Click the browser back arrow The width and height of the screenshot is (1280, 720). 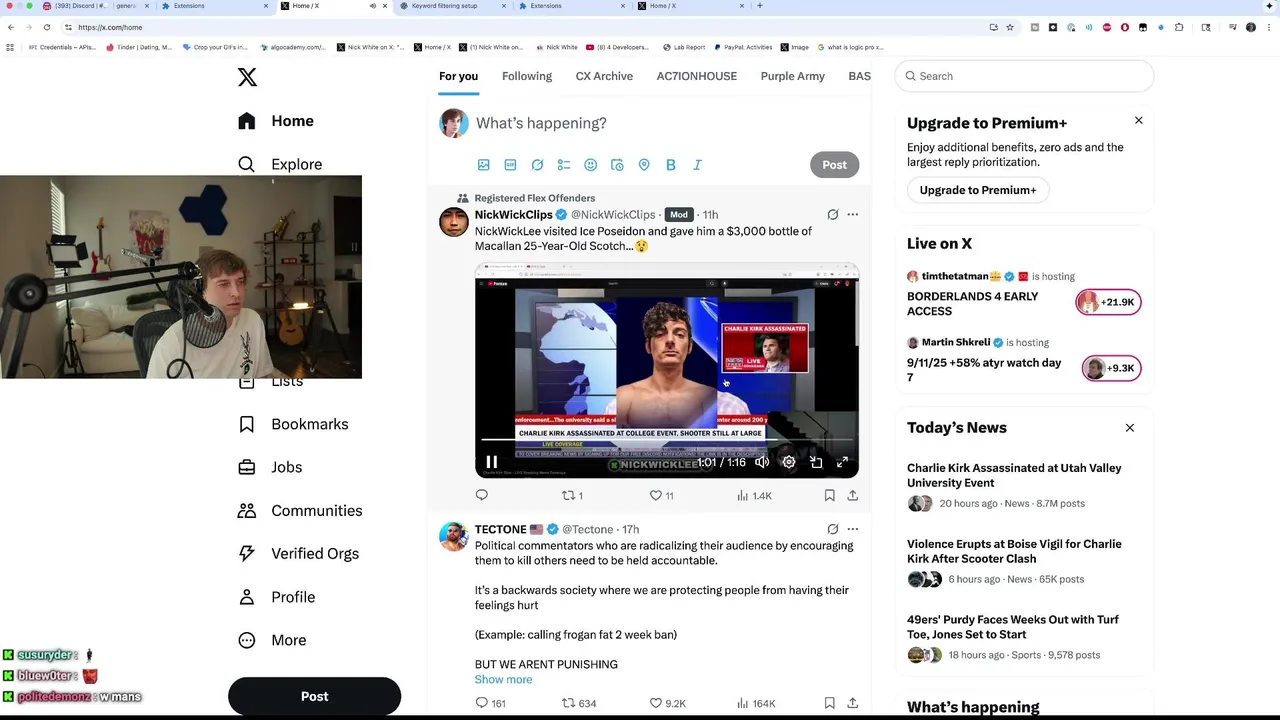[x=11, y=27]
